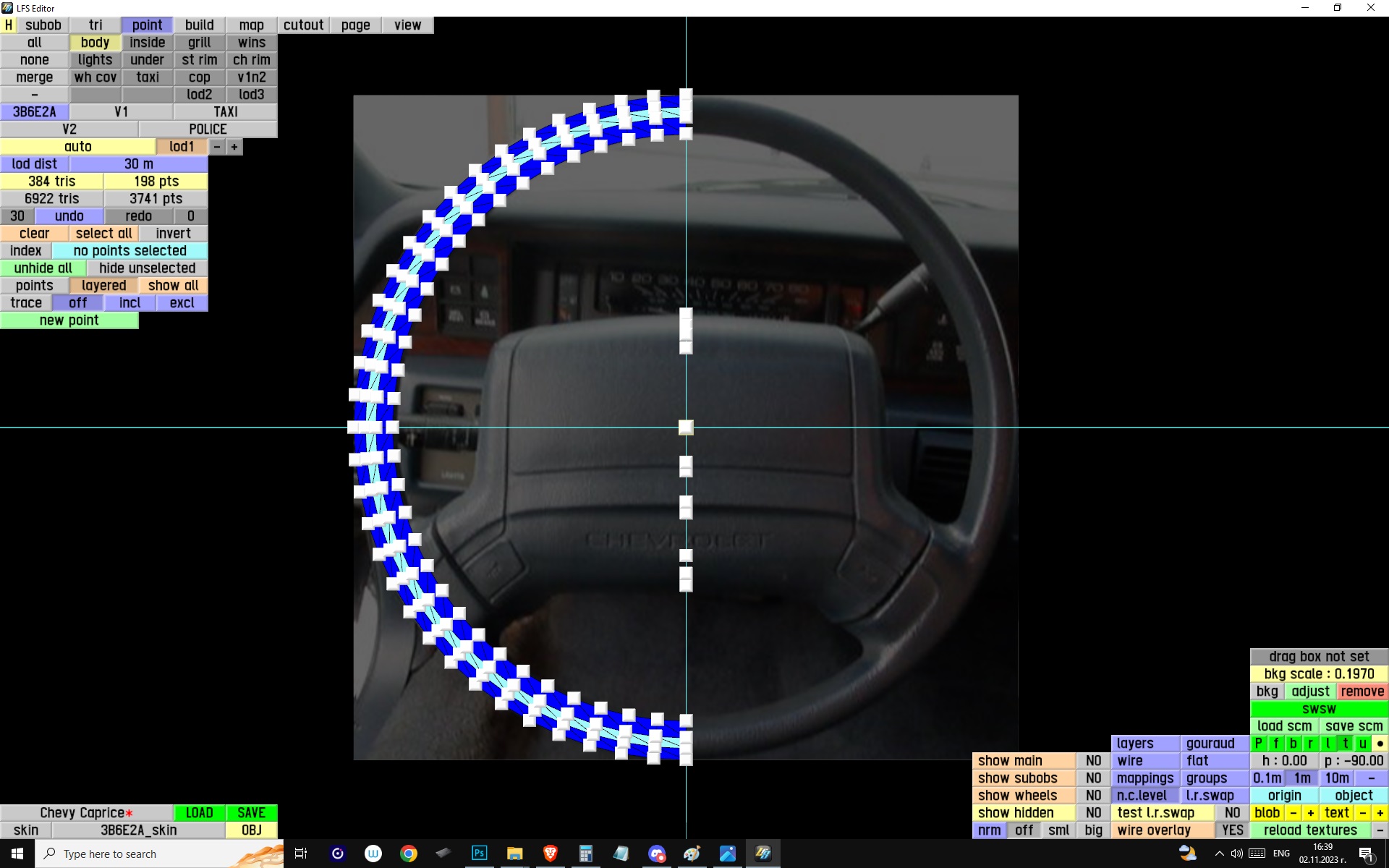The image size is (1389, 868).
Task: Click the black dot view button
Action: click(x=1380, y=744)
